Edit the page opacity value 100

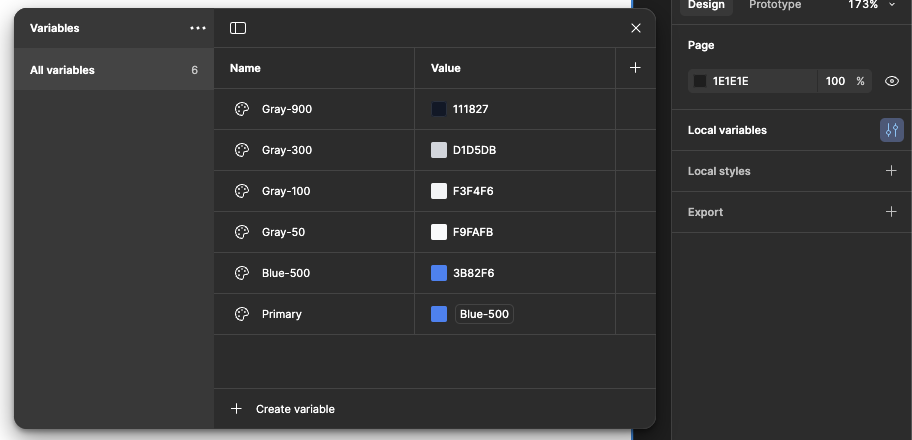835,81
